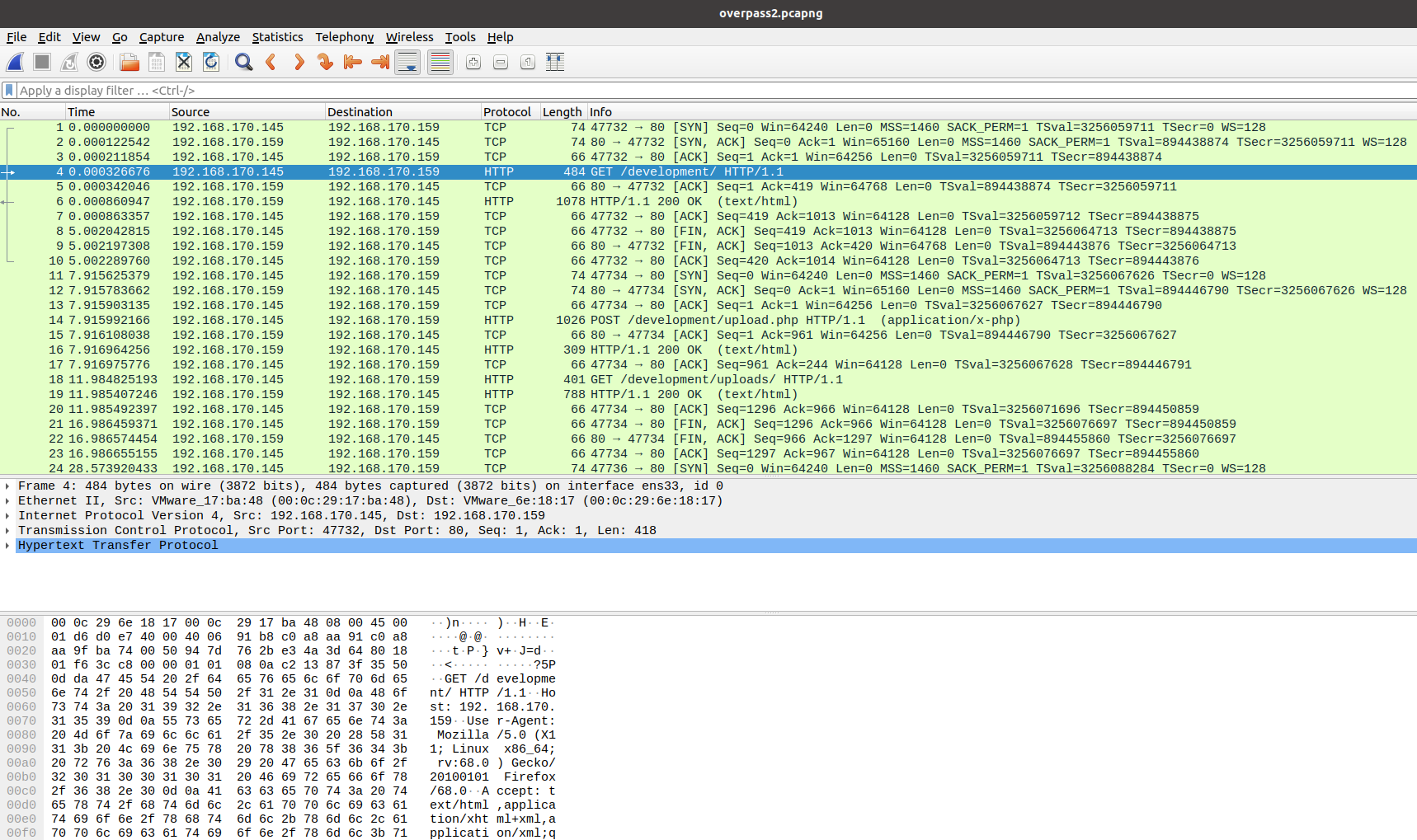This screenshot has height=840, width=1417.
Task: Expand Transmission Control Protocol node
Action: click(7, 531)
